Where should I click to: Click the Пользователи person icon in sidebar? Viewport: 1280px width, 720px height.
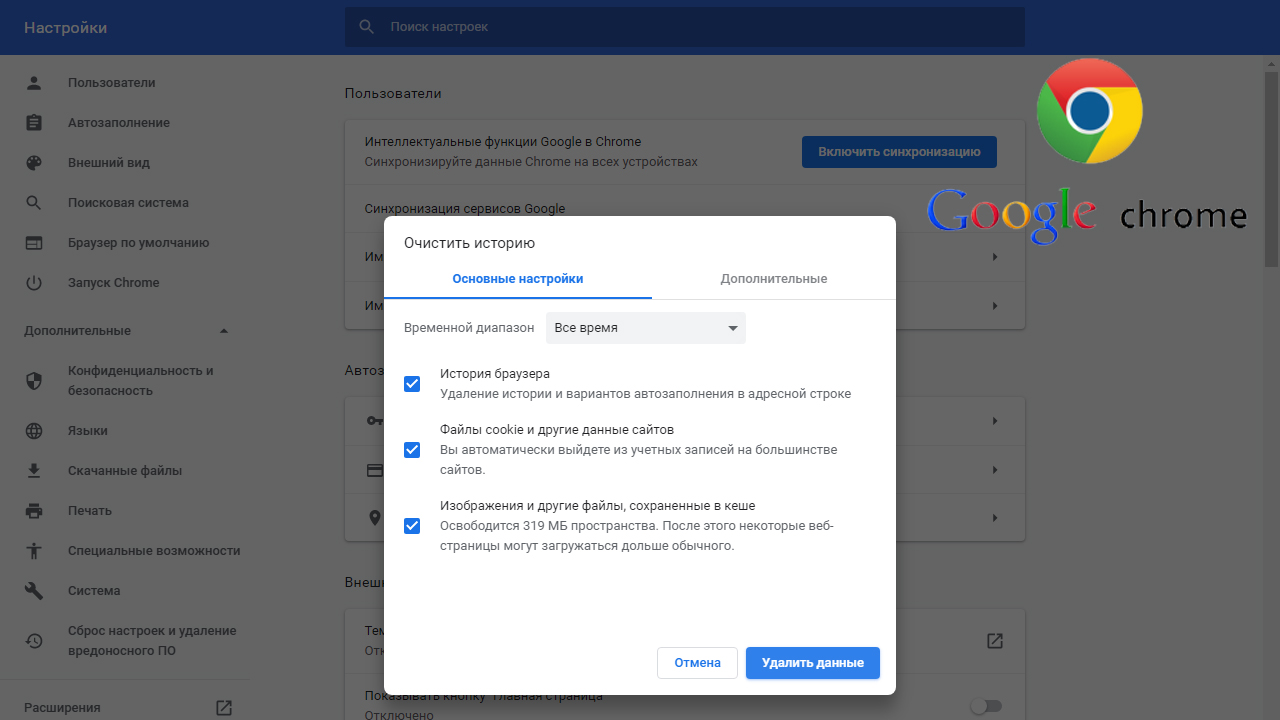click(34, 83)
